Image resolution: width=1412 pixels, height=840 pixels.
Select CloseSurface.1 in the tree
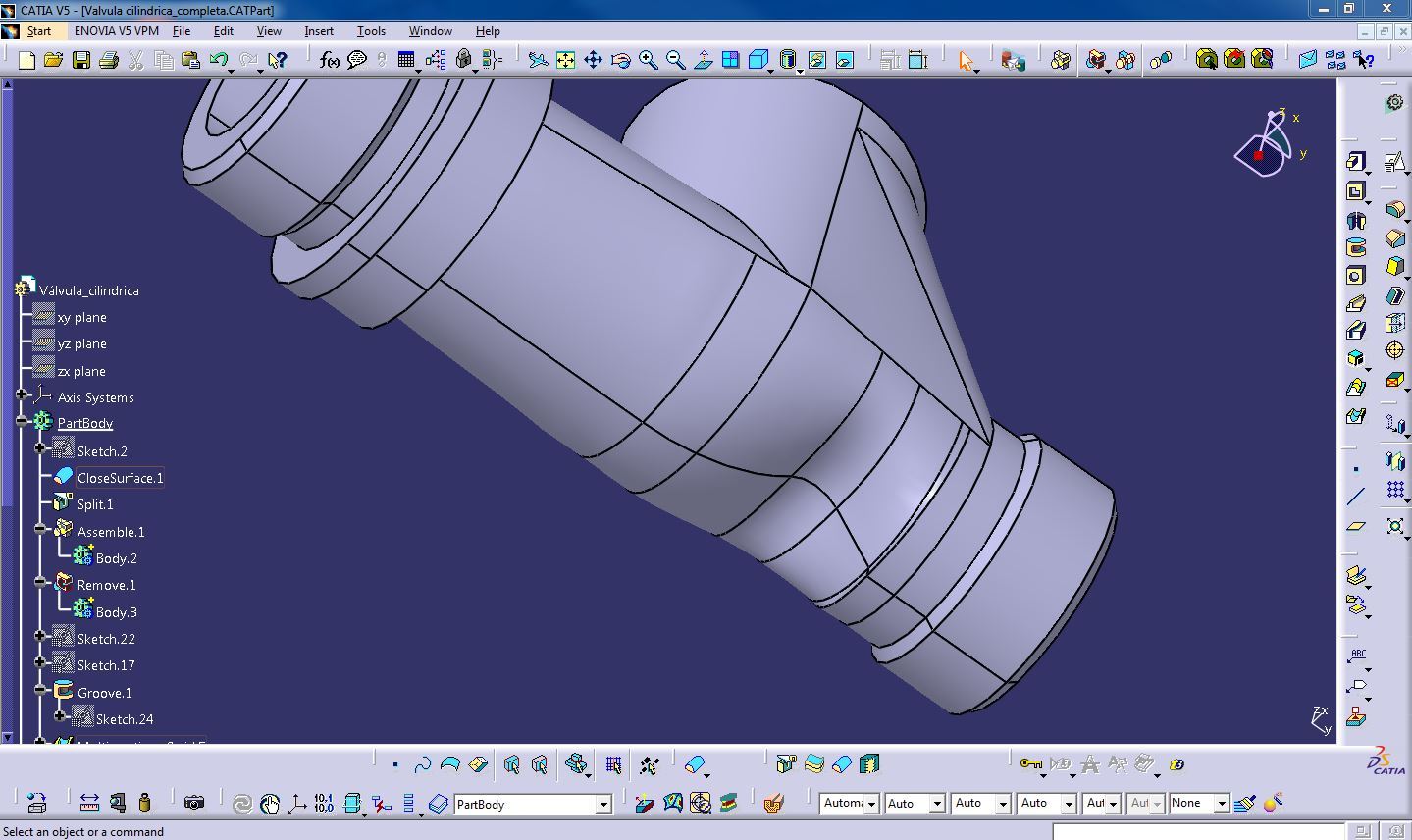pos(120,478)
